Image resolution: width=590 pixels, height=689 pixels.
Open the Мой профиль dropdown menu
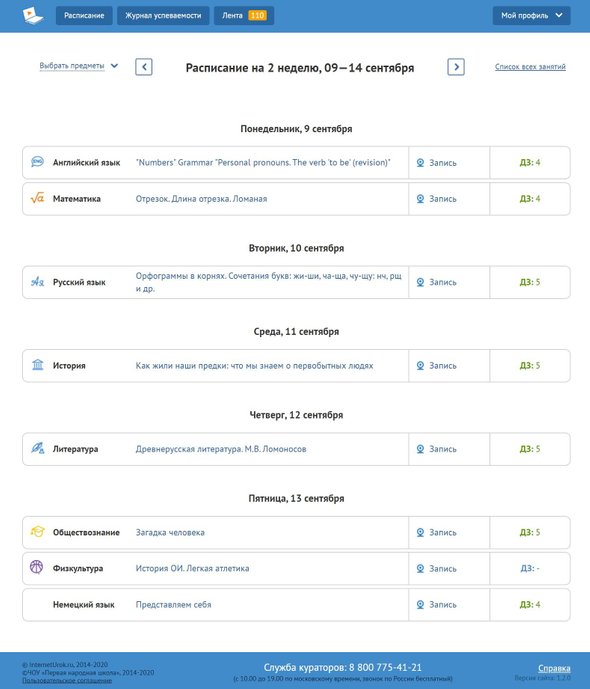tap(532, 15)
